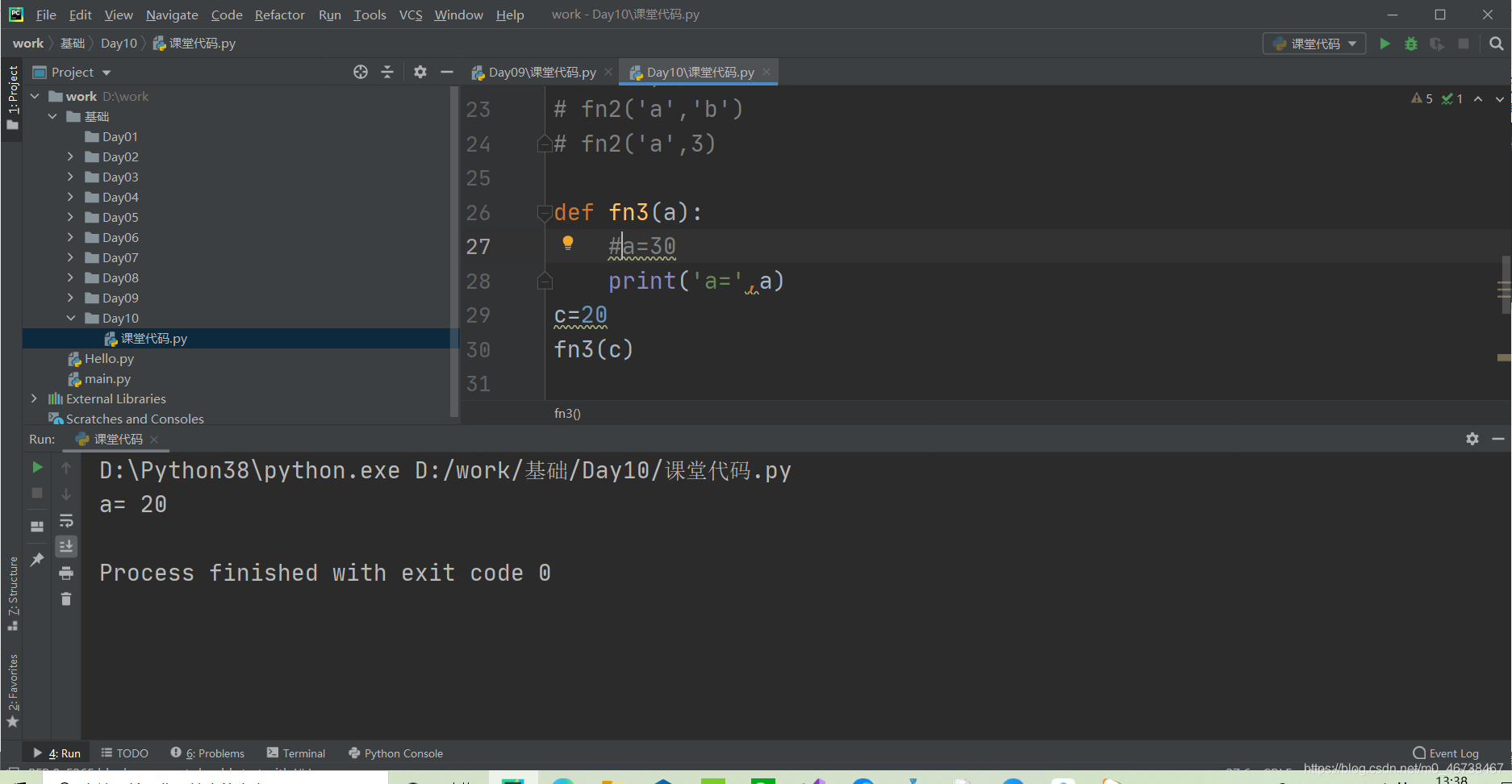The image size is (1512, 784).
Task: Close the Day10 editor tab
Action: click(x=766, y=72)
